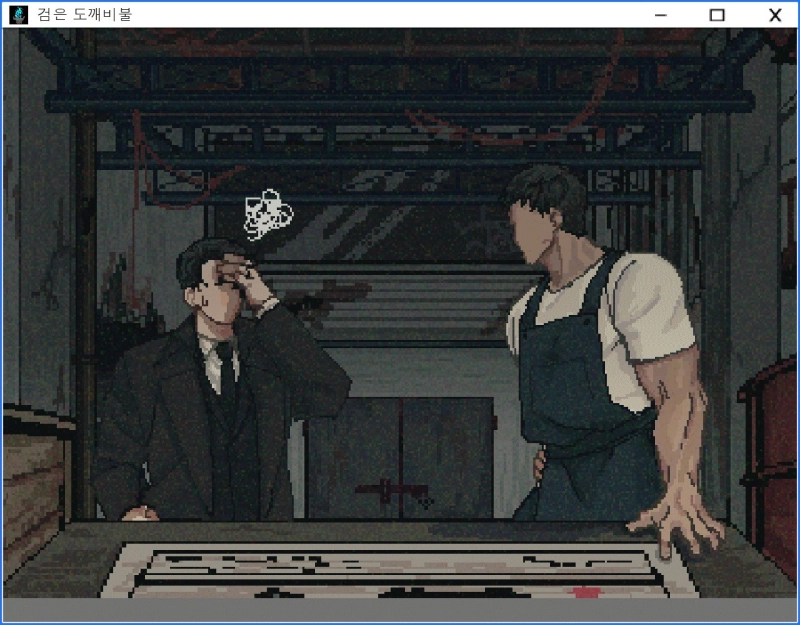800x625 pixels.
Task: Minimize the 검은 도깨비불 game window
Action: click(x=660, y=15)
